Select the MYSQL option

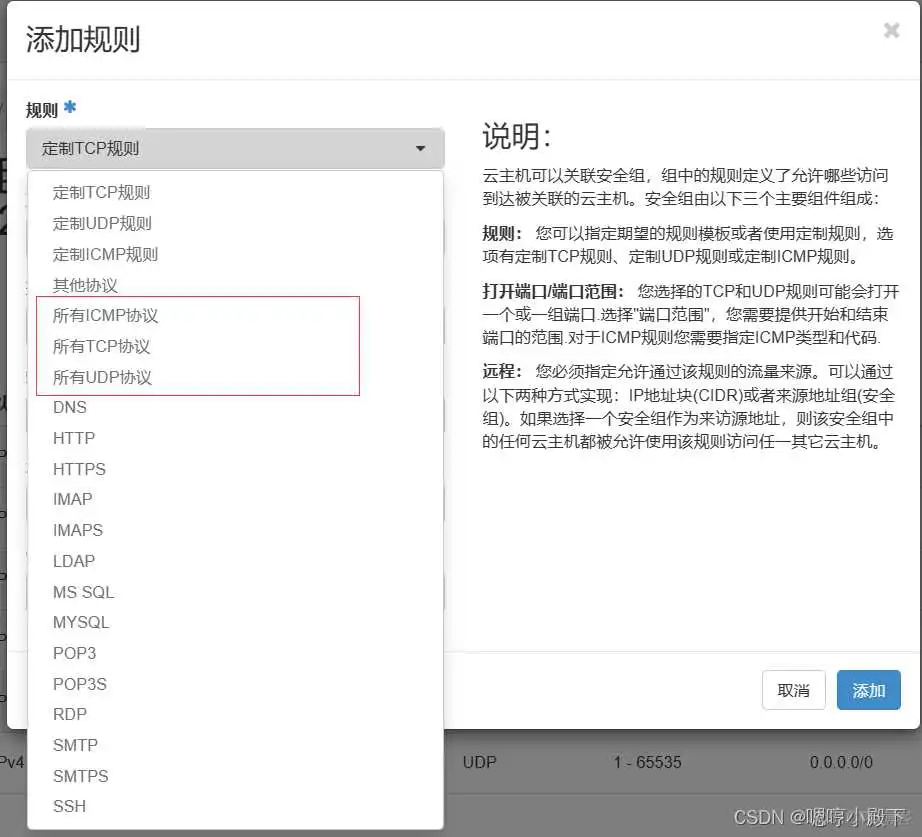pos(81,622)
